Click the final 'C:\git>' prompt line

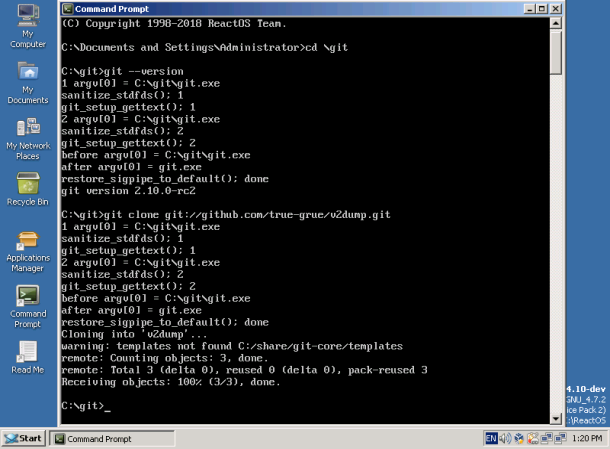86,406
